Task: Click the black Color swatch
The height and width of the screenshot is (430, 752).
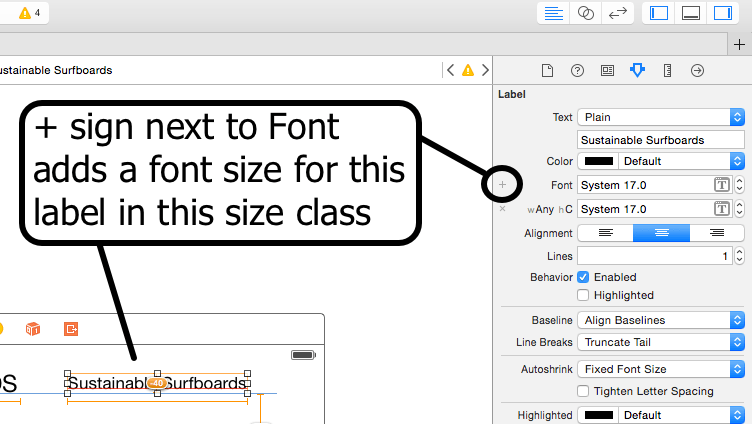Action: (x=597, y=161)
